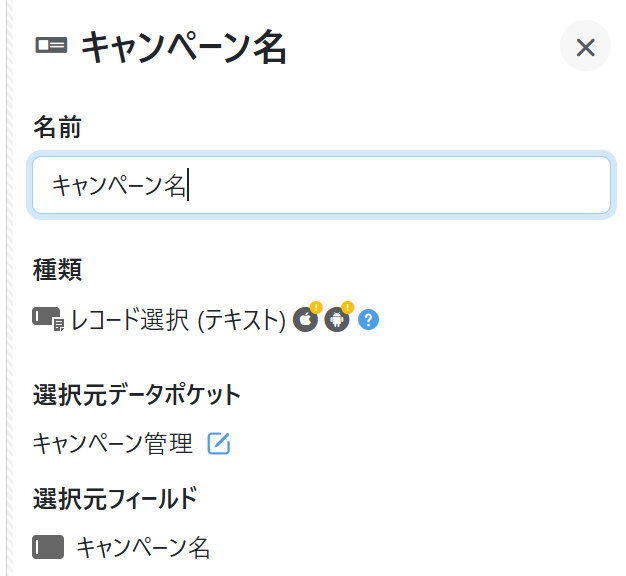Click the yellow warning badge on Android icon
This screenshot has width=626, height=576.
[x=347, y=308]
